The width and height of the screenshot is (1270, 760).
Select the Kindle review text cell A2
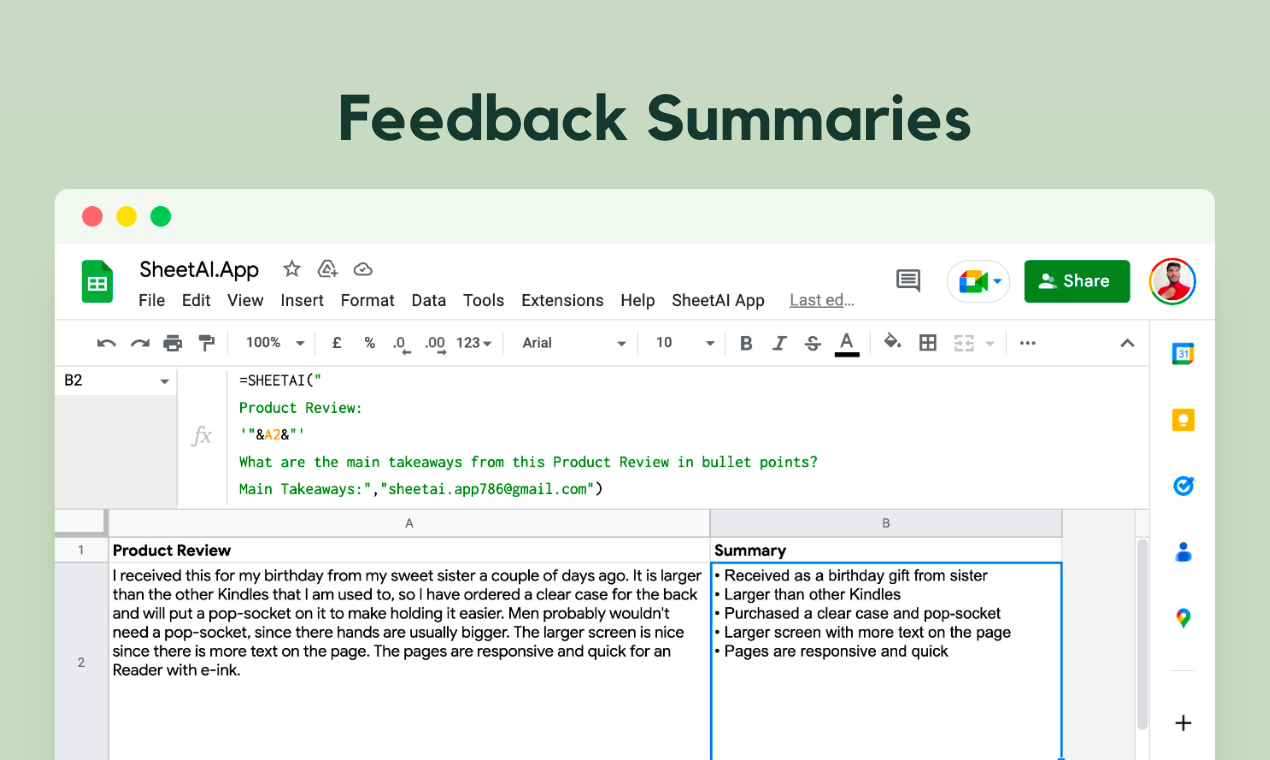[x=409, y=661]
